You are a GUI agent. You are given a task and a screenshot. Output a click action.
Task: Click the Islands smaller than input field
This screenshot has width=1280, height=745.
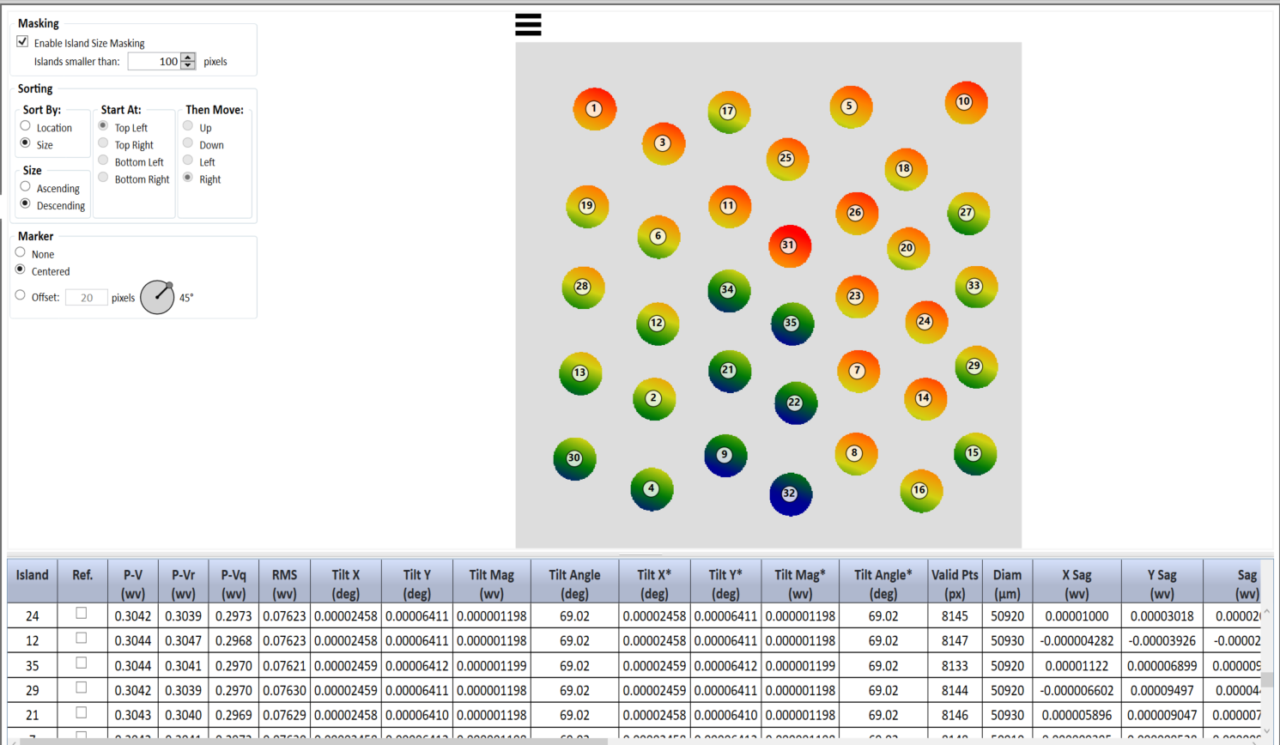(x=155, y=61)
